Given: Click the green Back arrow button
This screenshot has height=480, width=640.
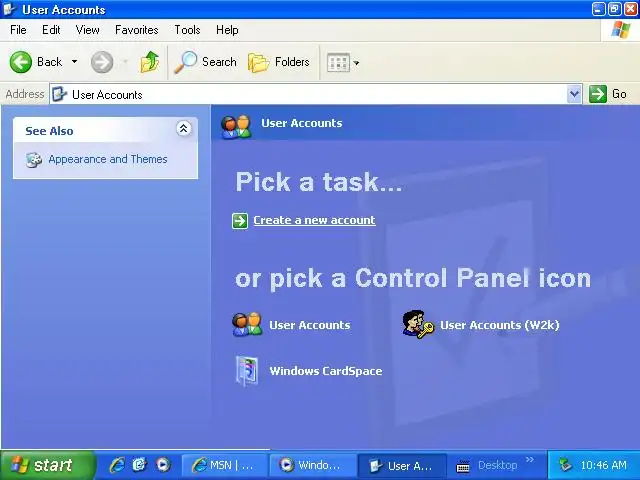Looking at the screenshot, I should [x=21, y=62].
